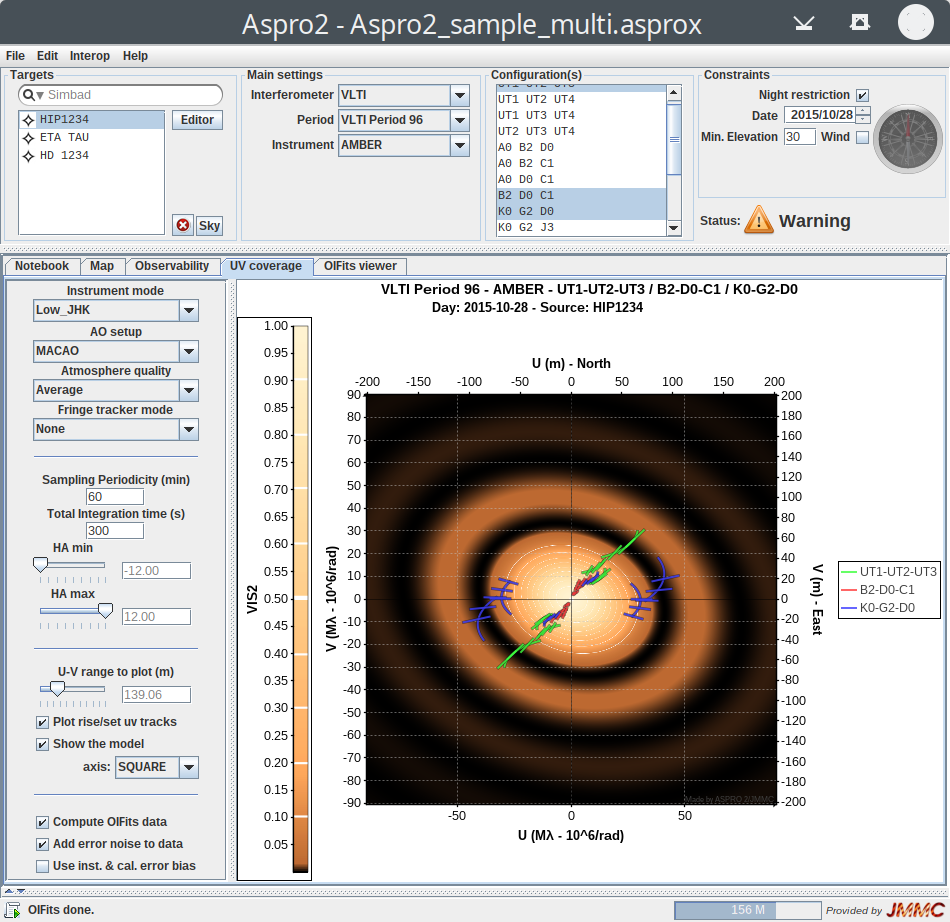Click the title bar pin icon

pos(860,22)
